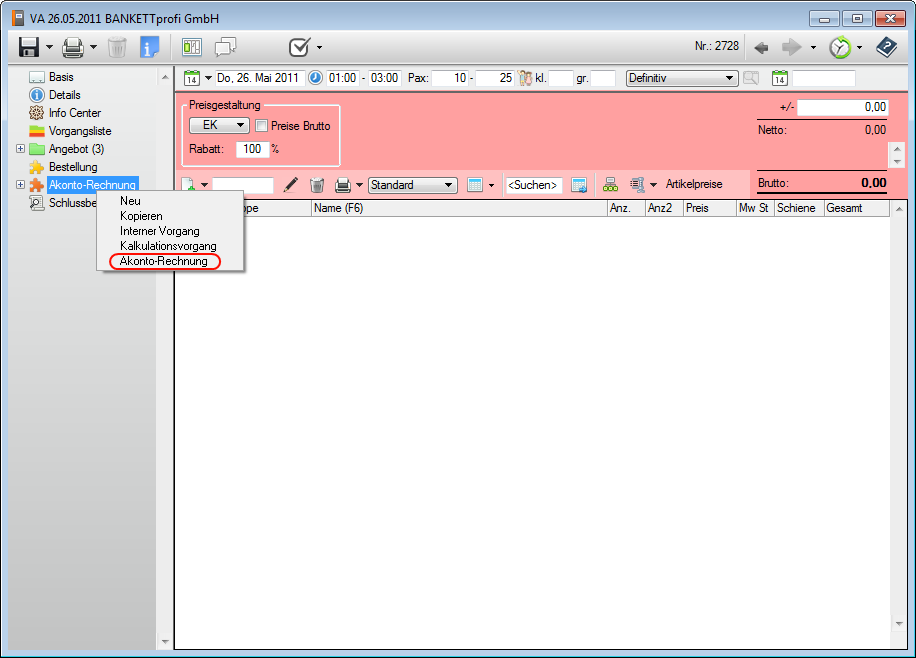916x658 pixels.
Task: Click the trash bin icon above article list
Action: [317, 185]
